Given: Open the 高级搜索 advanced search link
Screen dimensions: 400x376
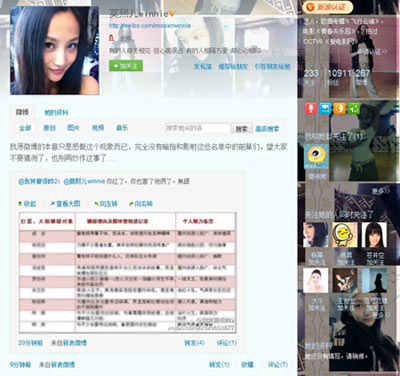Looking at the screenshot, I should (267, 129).
